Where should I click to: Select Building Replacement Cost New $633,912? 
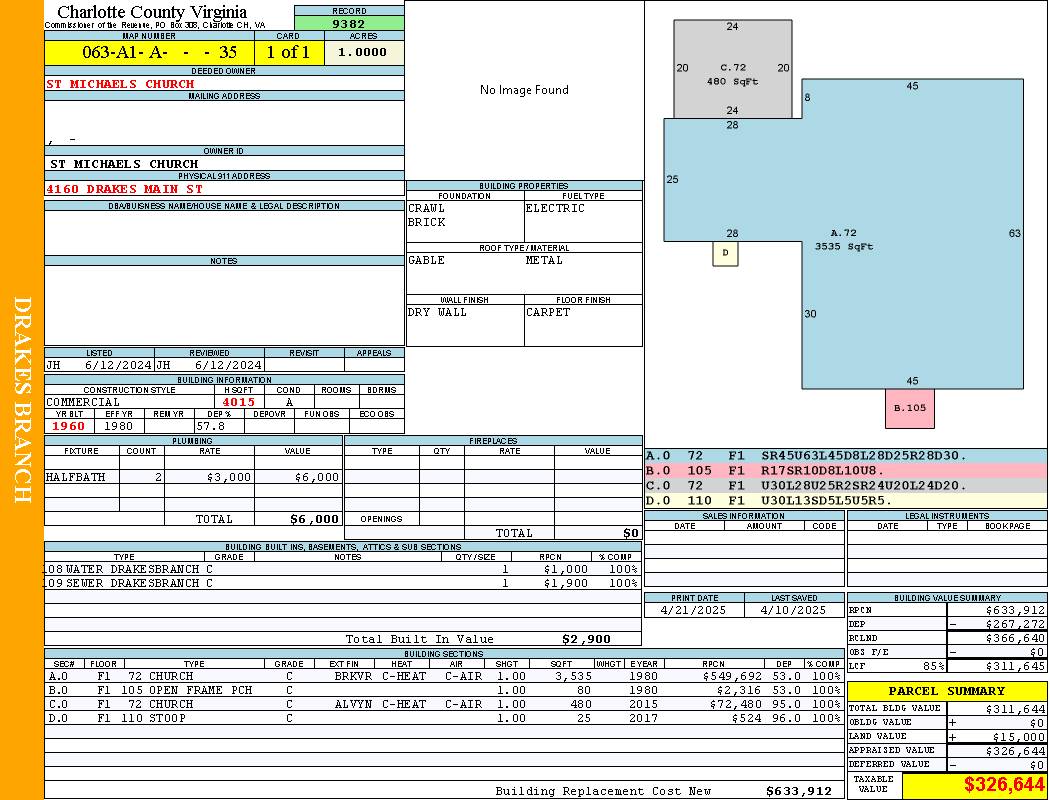click(x=798, y=791)
